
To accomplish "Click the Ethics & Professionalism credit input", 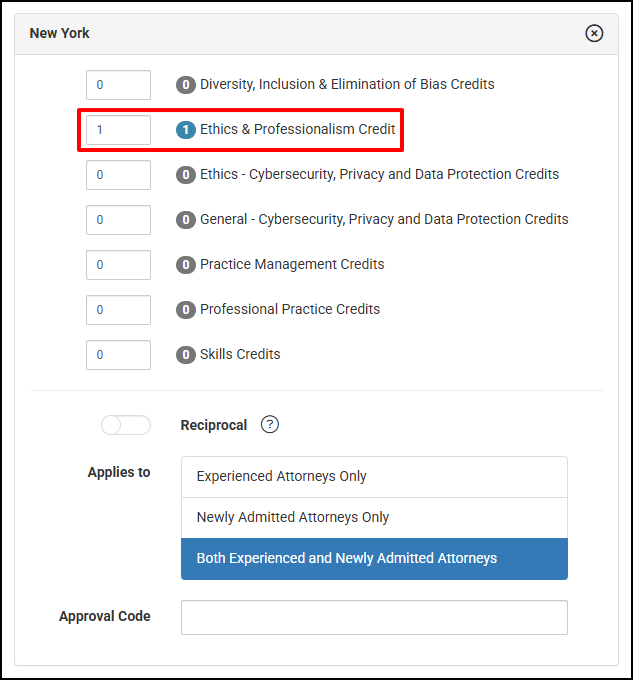I will pyautogui.click(x=118, y=130).
